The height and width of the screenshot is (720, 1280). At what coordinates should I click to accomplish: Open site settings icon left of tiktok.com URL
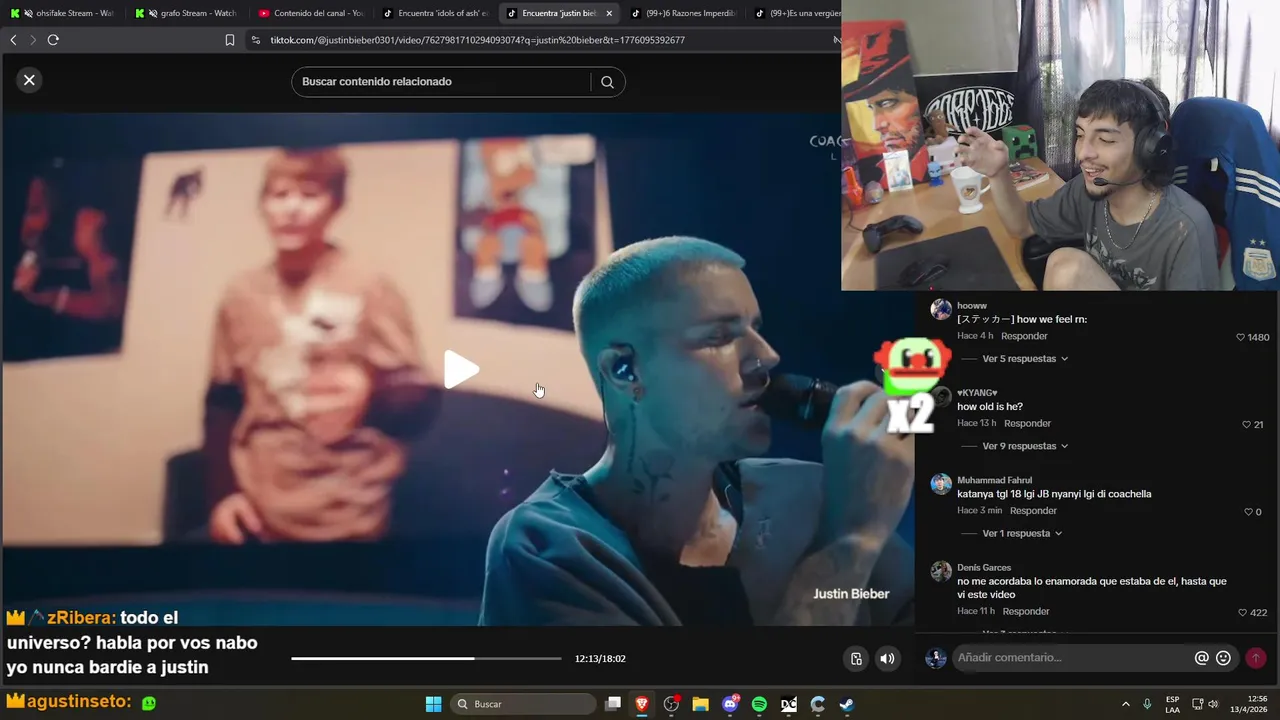tap(256, 40)
